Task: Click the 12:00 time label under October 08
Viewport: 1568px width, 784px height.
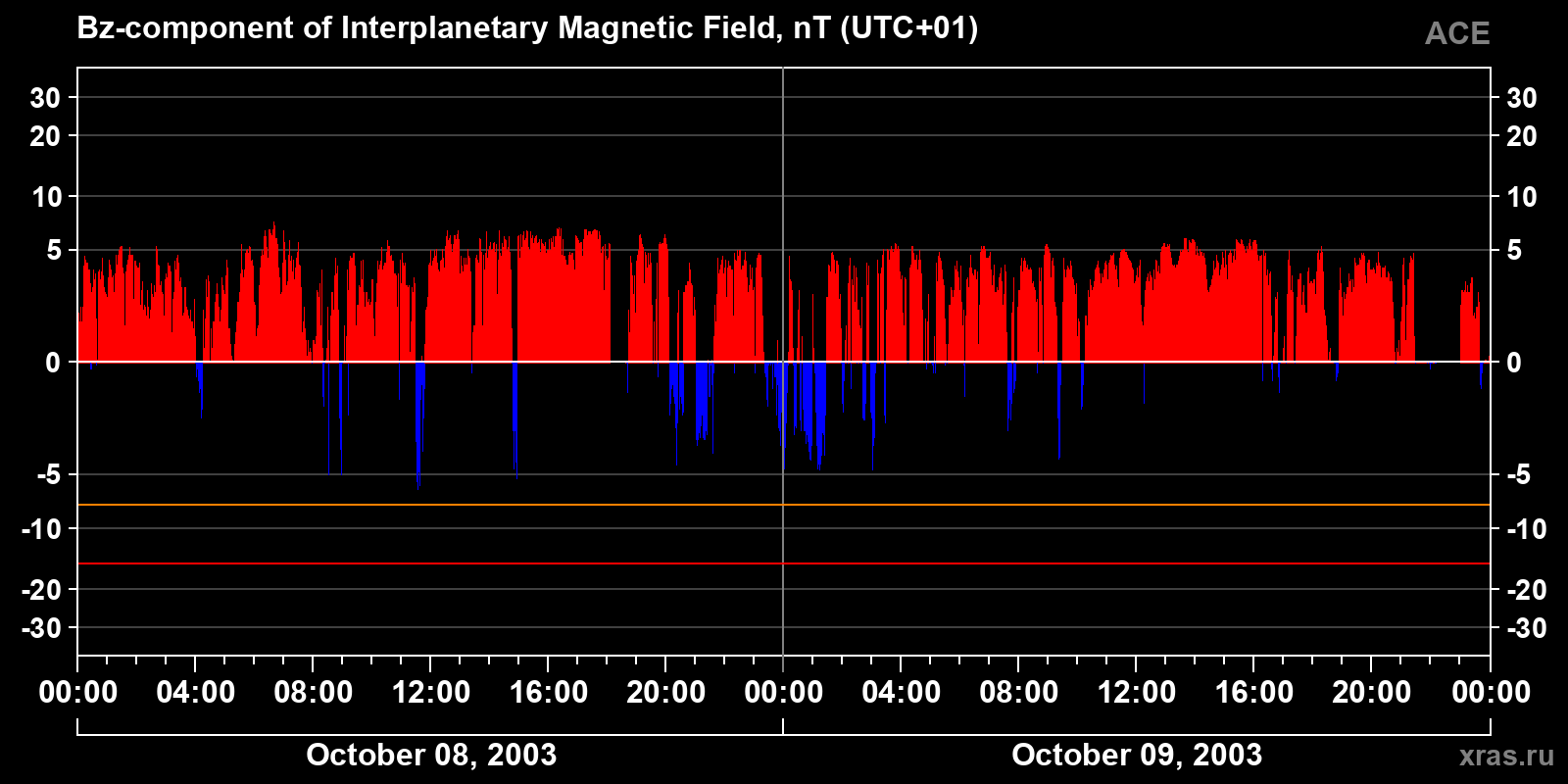Action: click(x=431, y=693)
